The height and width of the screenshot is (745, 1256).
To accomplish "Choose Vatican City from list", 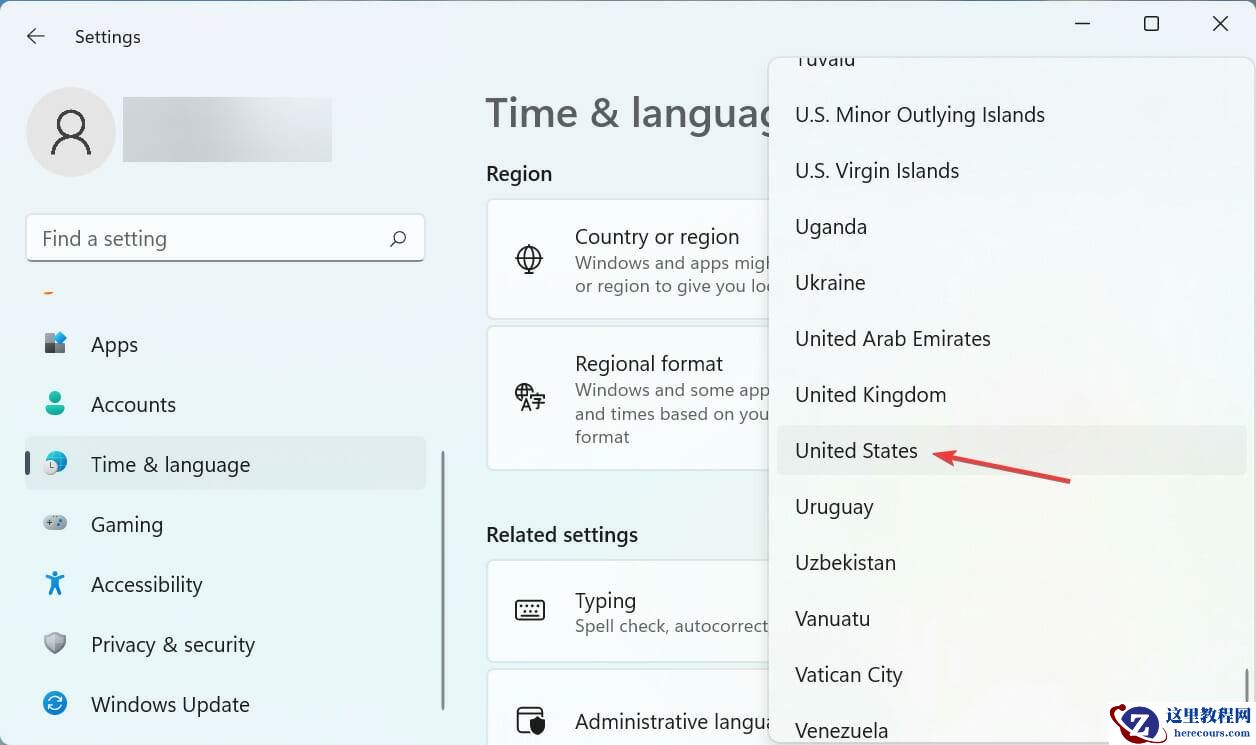I will [1010, 675].
